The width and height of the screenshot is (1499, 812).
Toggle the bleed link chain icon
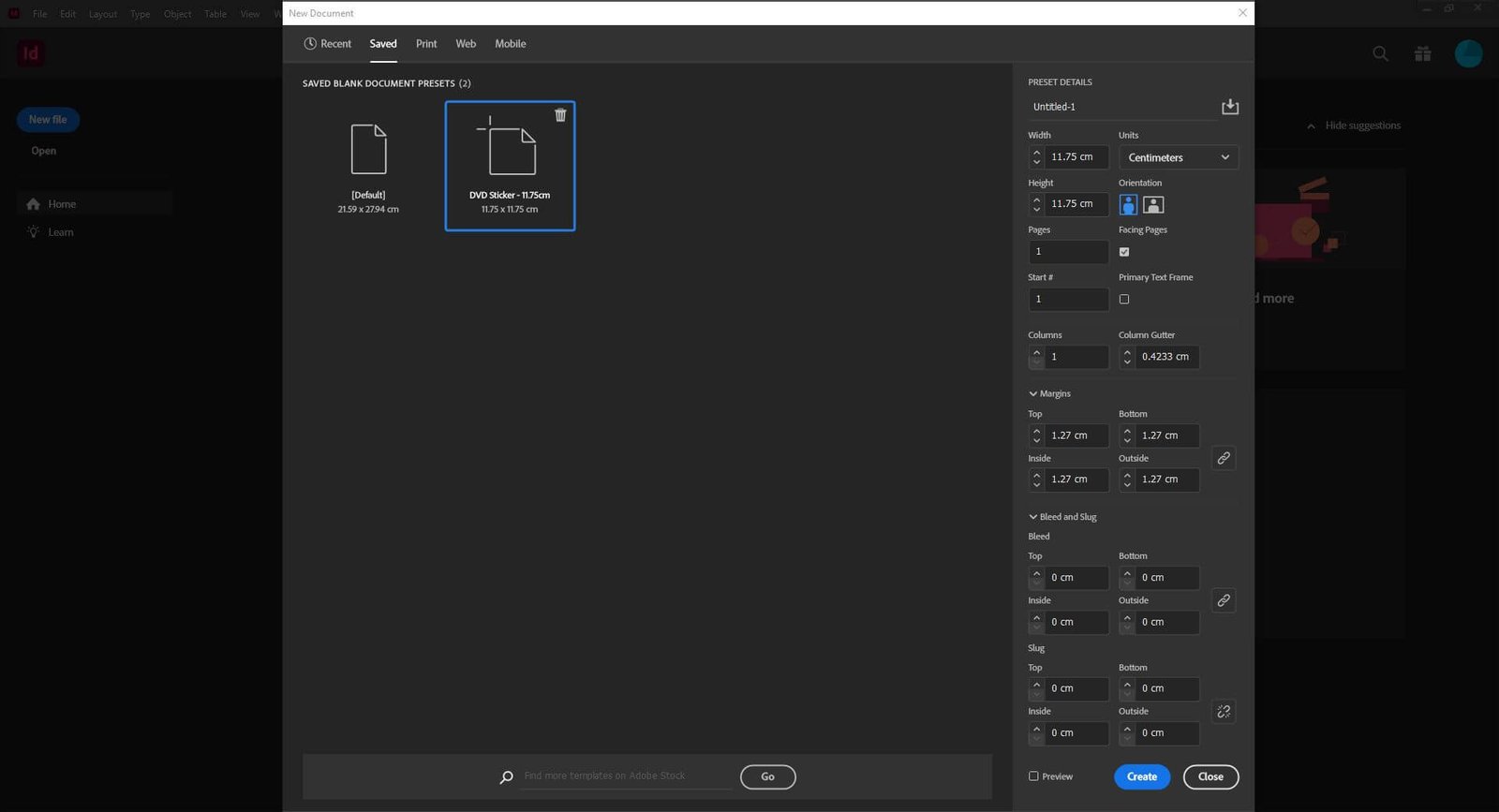[1224, 600]
